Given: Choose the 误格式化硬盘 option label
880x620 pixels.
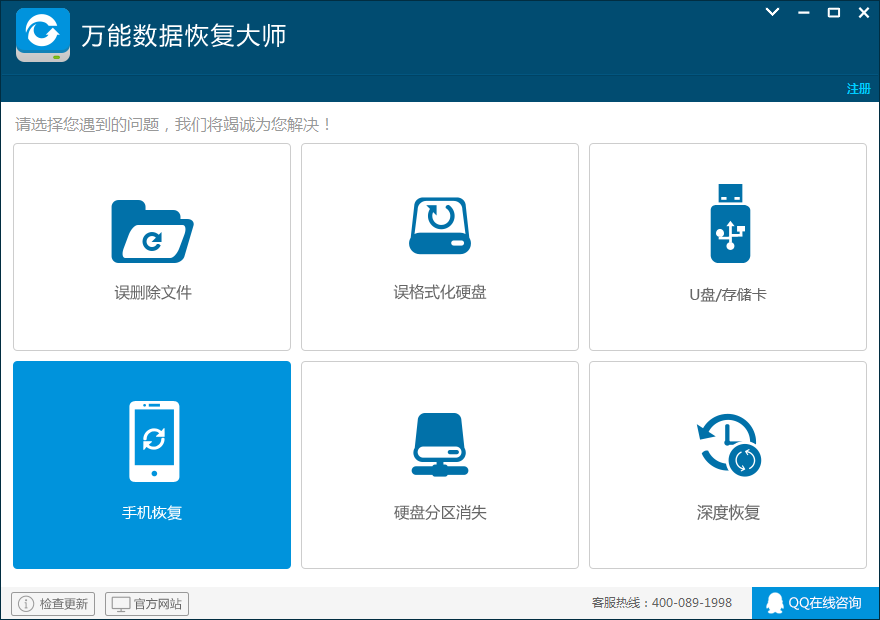Looking at the screenshot, I should [x=439, y=292].
